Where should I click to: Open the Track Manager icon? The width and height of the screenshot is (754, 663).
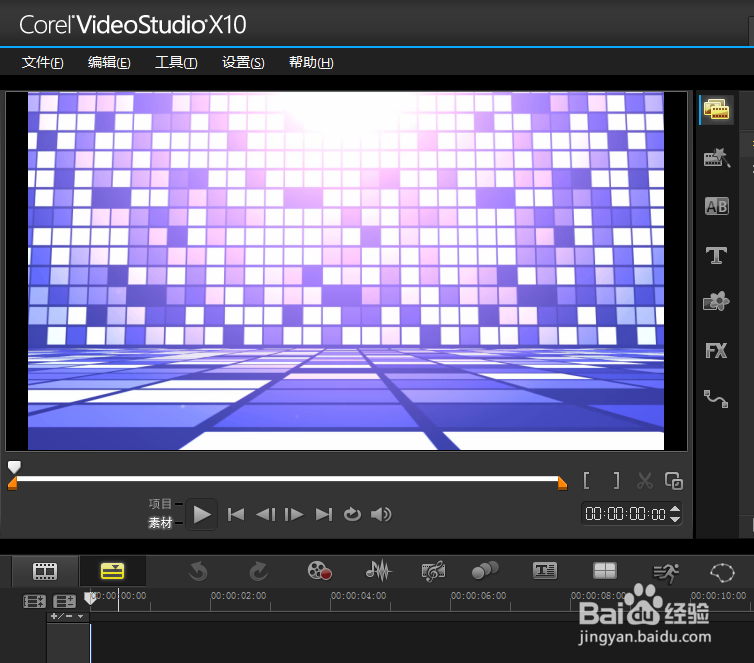(64, 601)
